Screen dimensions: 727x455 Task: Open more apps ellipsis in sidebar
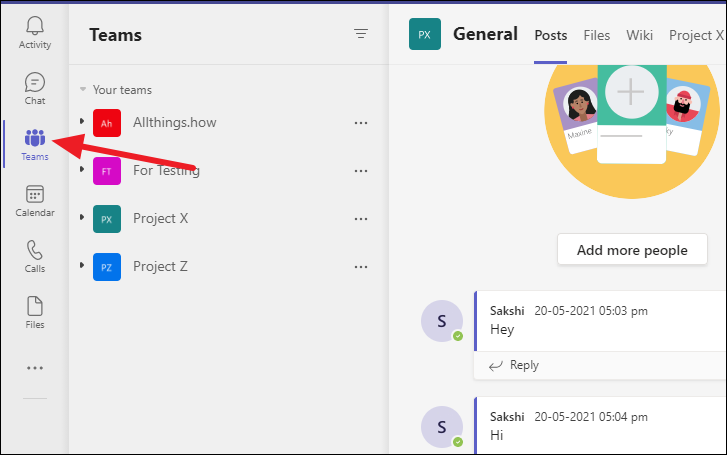tap(35, 368)
